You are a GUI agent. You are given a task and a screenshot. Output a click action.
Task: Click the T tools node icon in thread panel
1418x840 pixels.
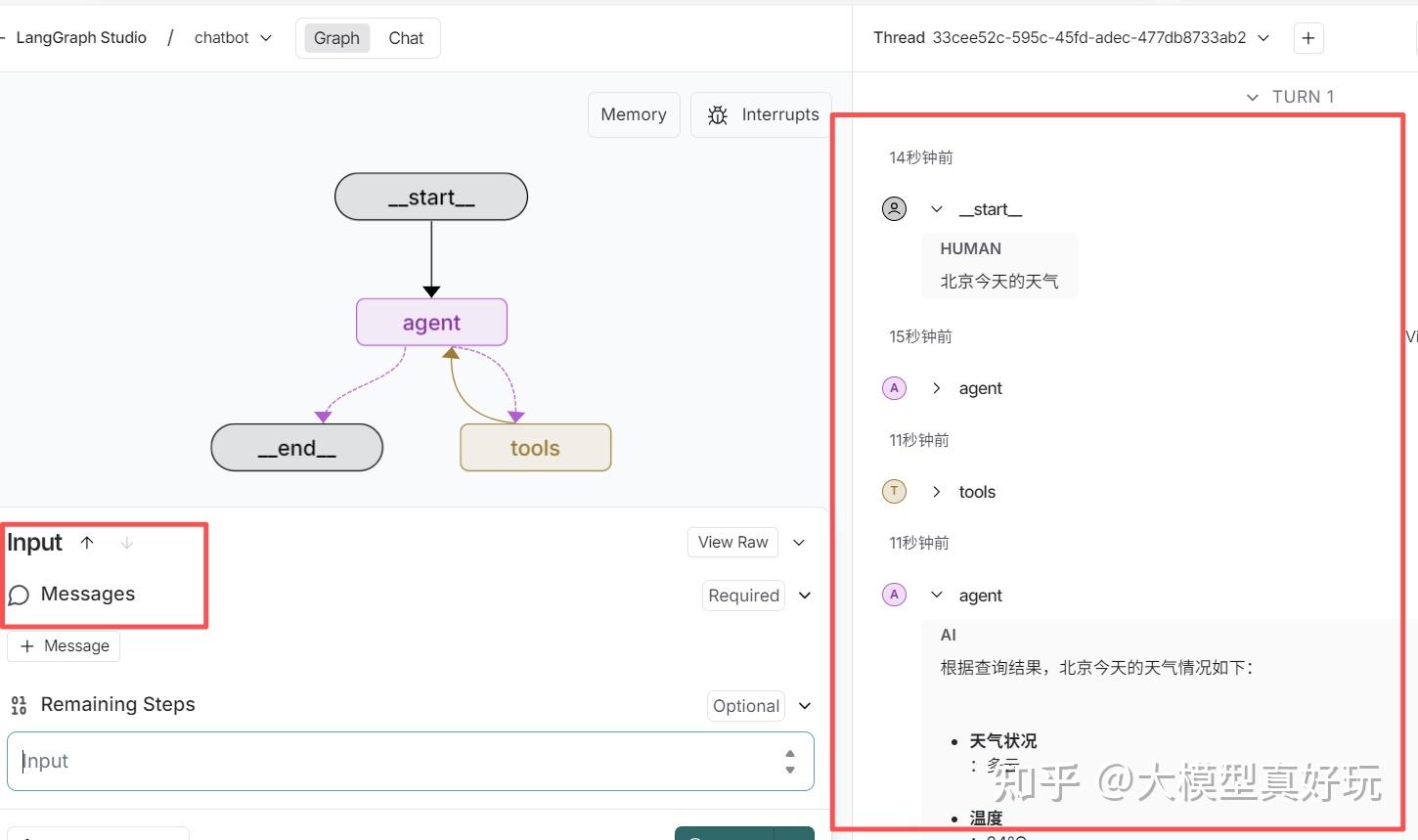coord(894,491)
